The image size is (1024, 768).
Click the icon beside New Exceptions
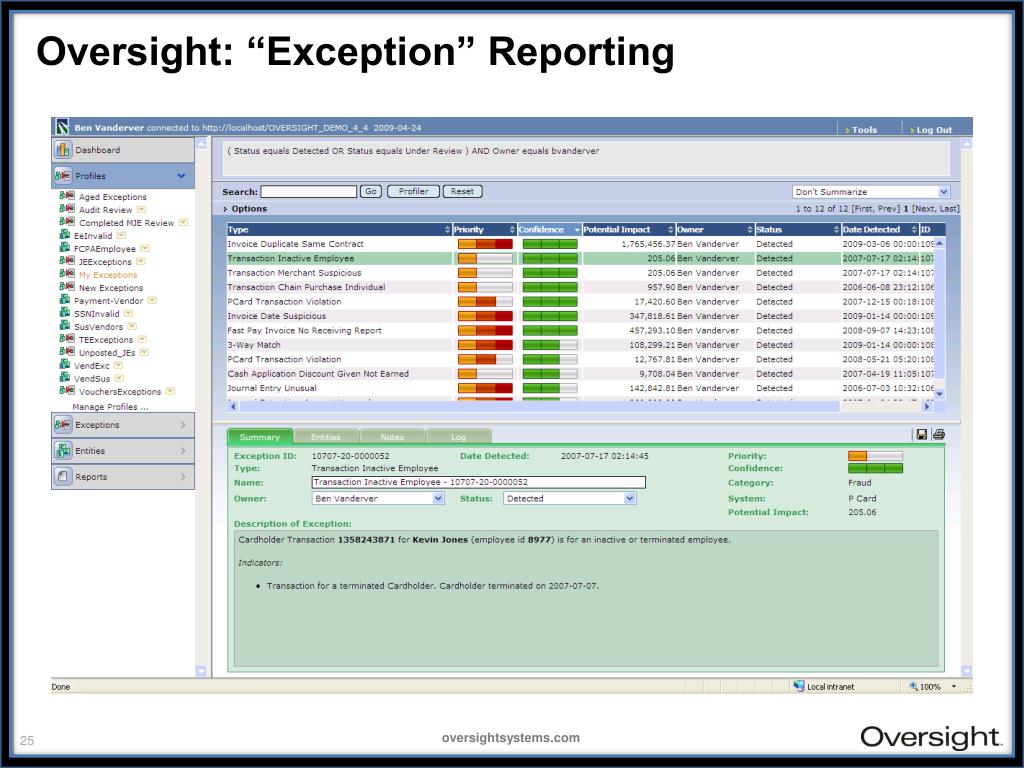click(67, 287)
